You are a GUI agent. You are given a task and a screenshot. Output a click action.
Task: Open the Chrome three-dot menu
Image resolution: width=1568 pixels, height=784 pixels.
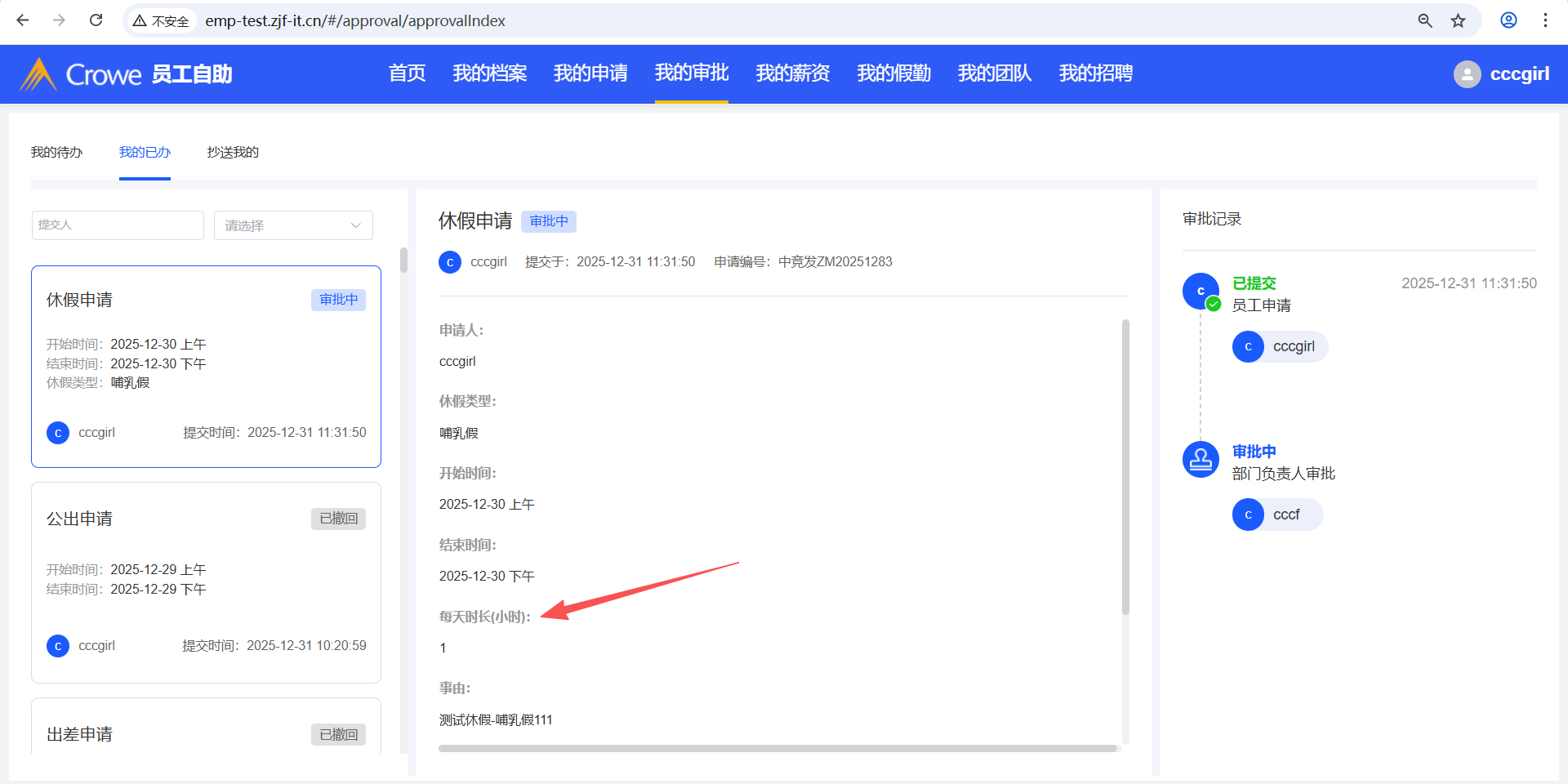1545,20
